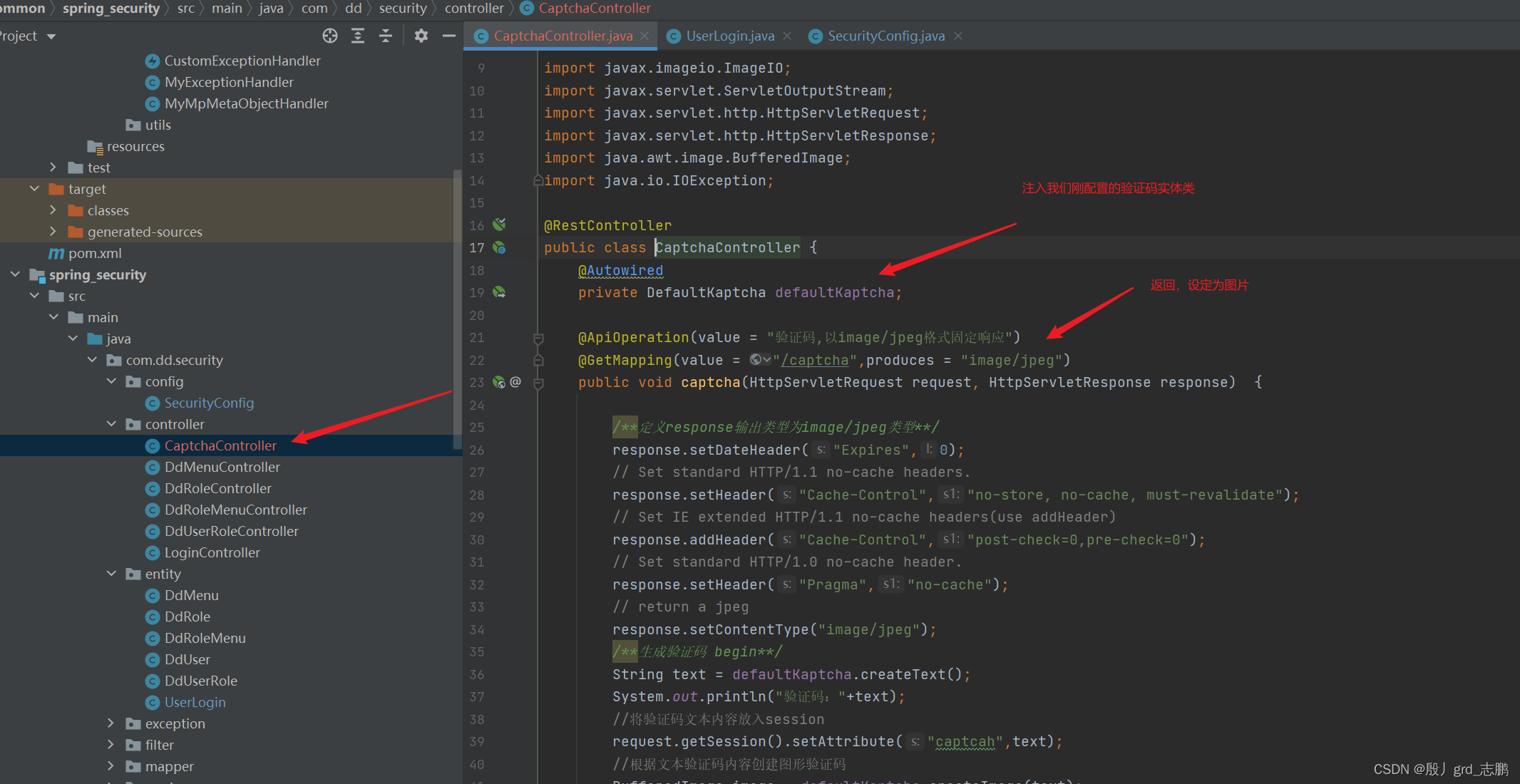The image size is (1520, 784).
Task: Hide the Project tool window with minus icon
Action: click(x=448, y=36)
